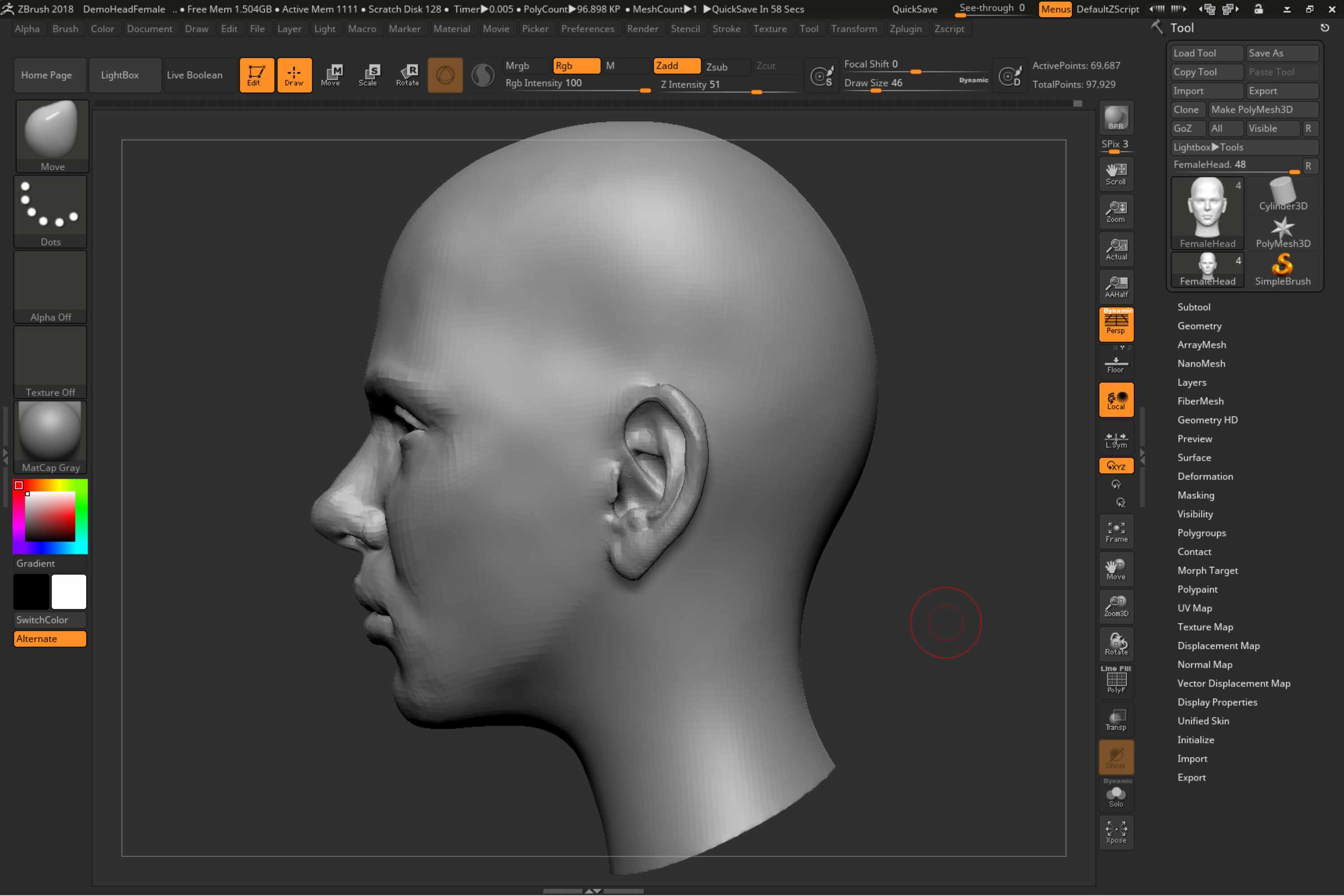Click the LightBox button
This screenshot has height=896, width=1344.
pos(120,75)
